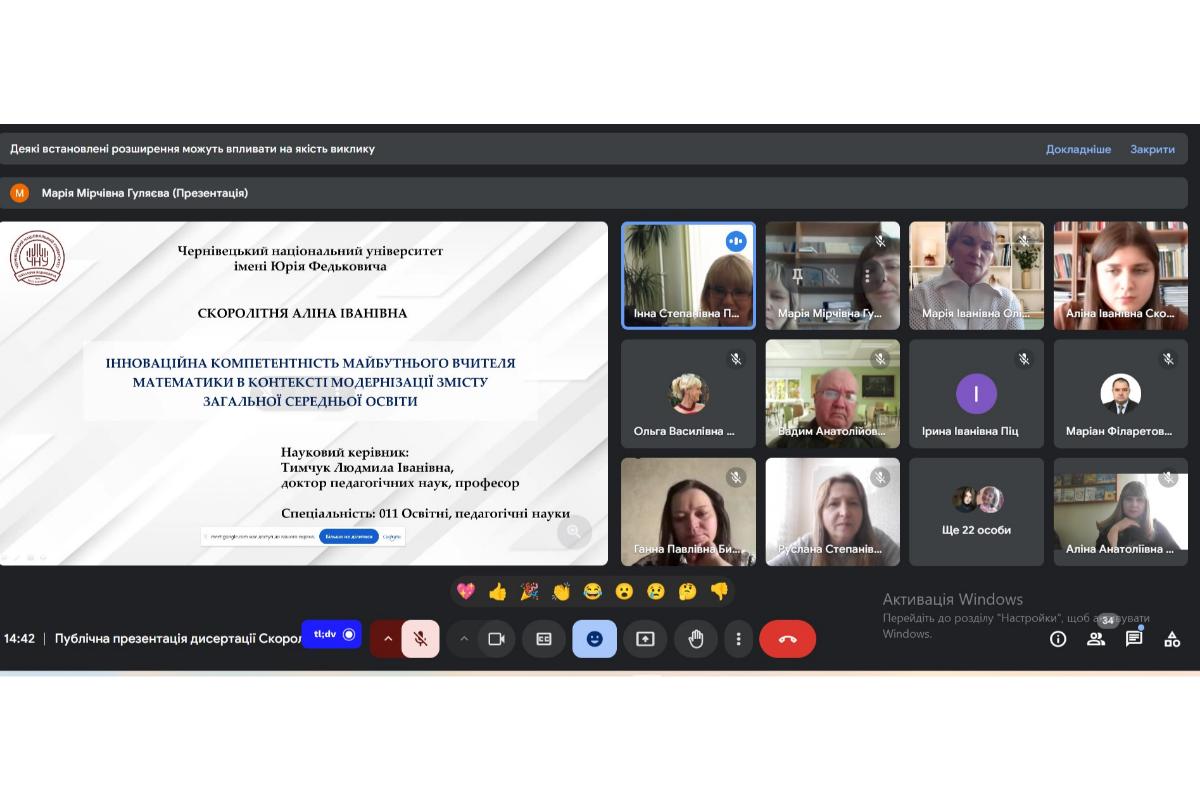Raise your hand in the meeting

coord(696,639)
